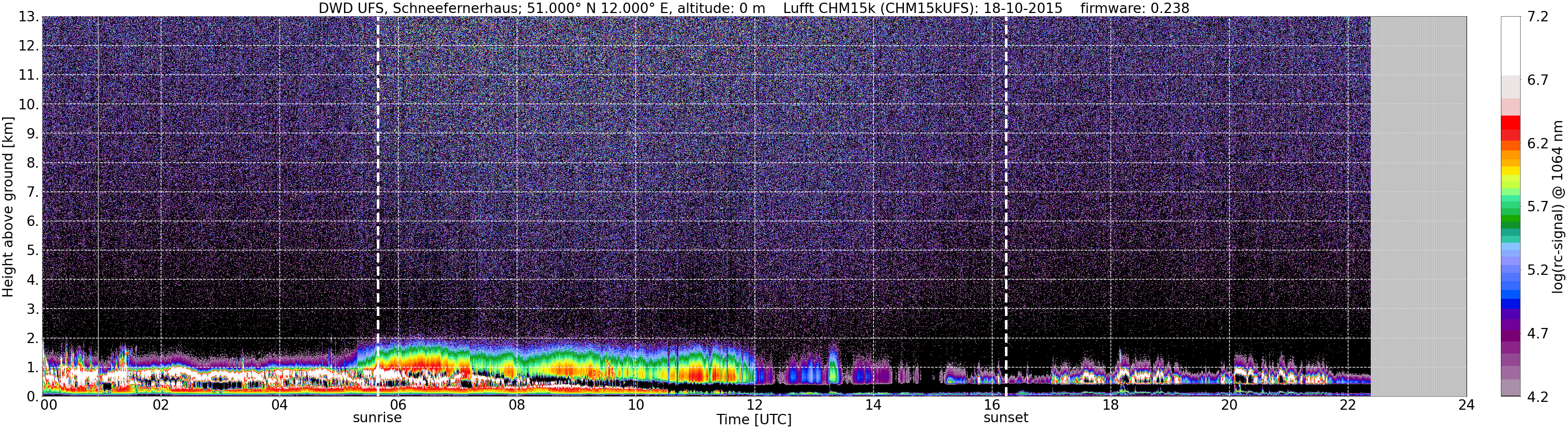Image resolution: width=1568 pixels, height=430 pixels.
Task: Click the time tick label '08'
Action: (x=516, y=406)
